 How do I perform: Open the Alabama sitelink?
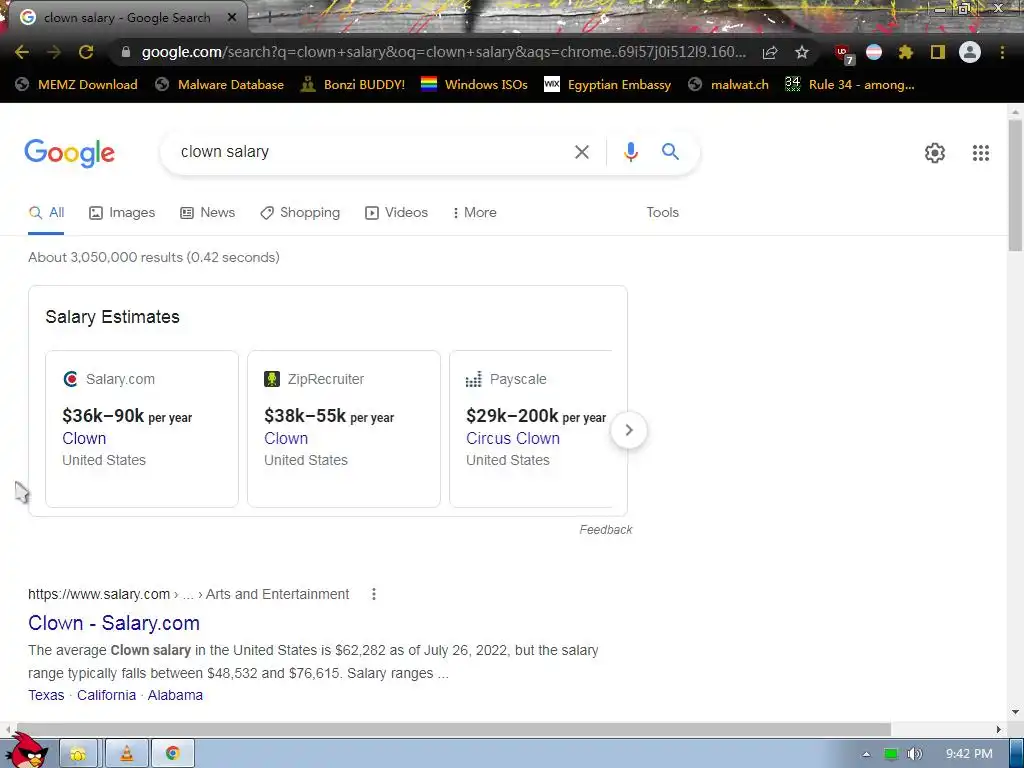[175, 695]
